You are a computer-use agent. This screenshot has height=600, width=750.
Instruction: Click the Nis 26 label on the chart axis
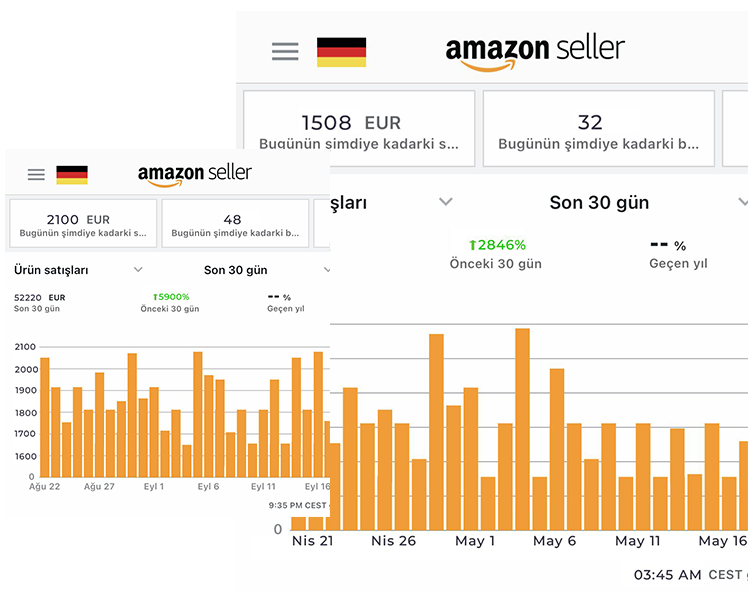pyautogui.click(x=393, y=541)
